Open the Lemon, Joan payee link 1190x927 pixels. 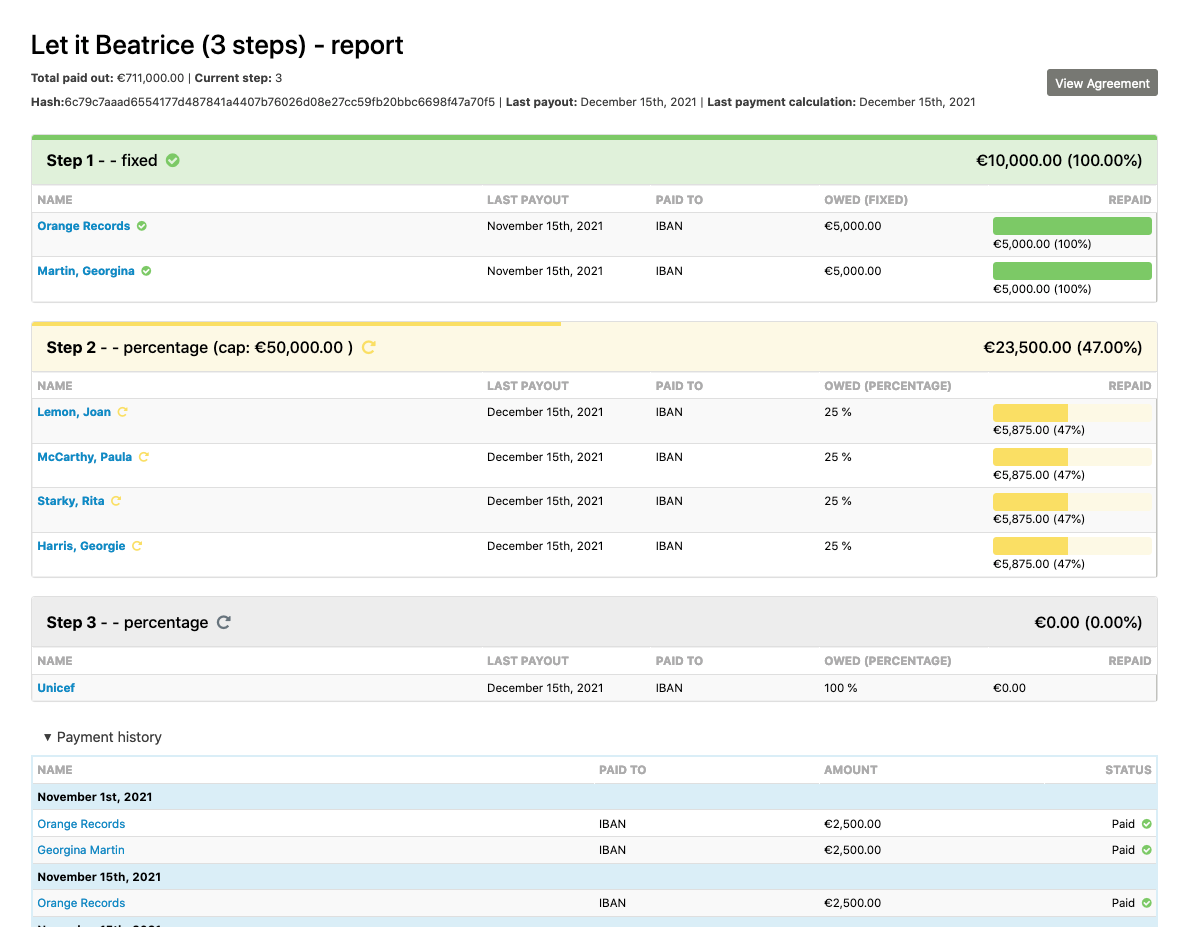pos(74,411)
